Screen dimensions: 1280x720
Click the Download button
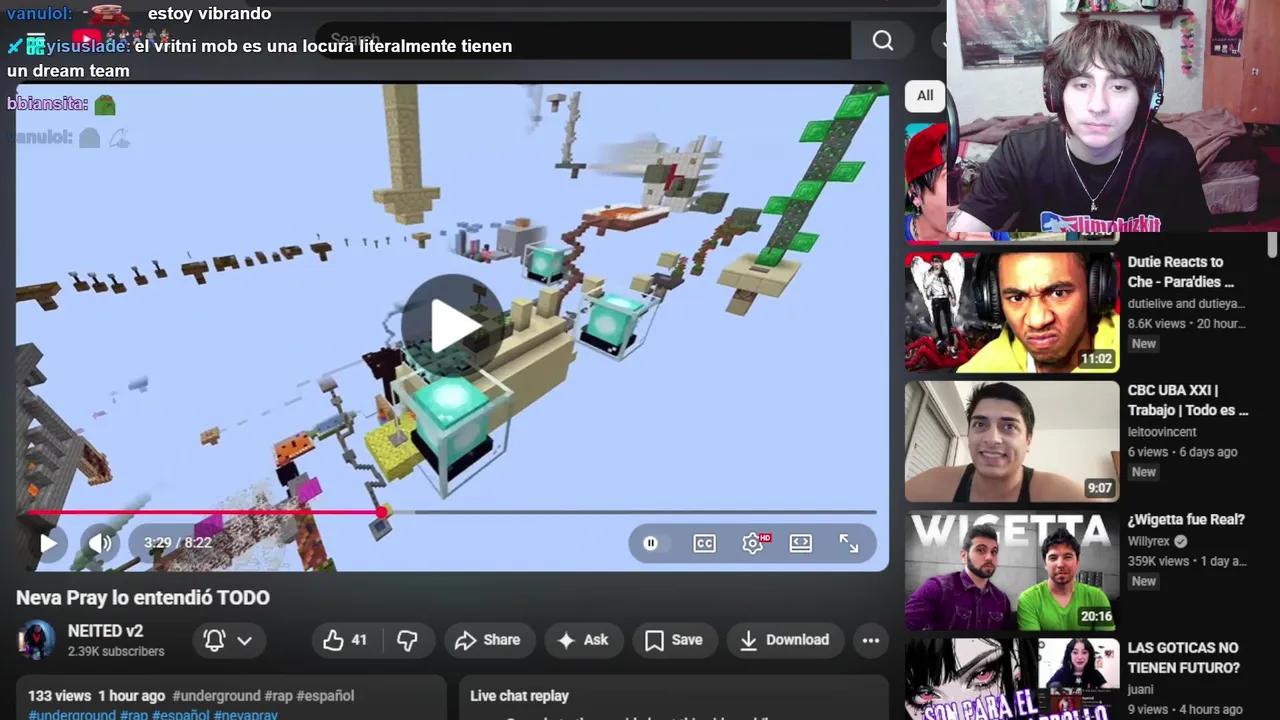(786, 640)
